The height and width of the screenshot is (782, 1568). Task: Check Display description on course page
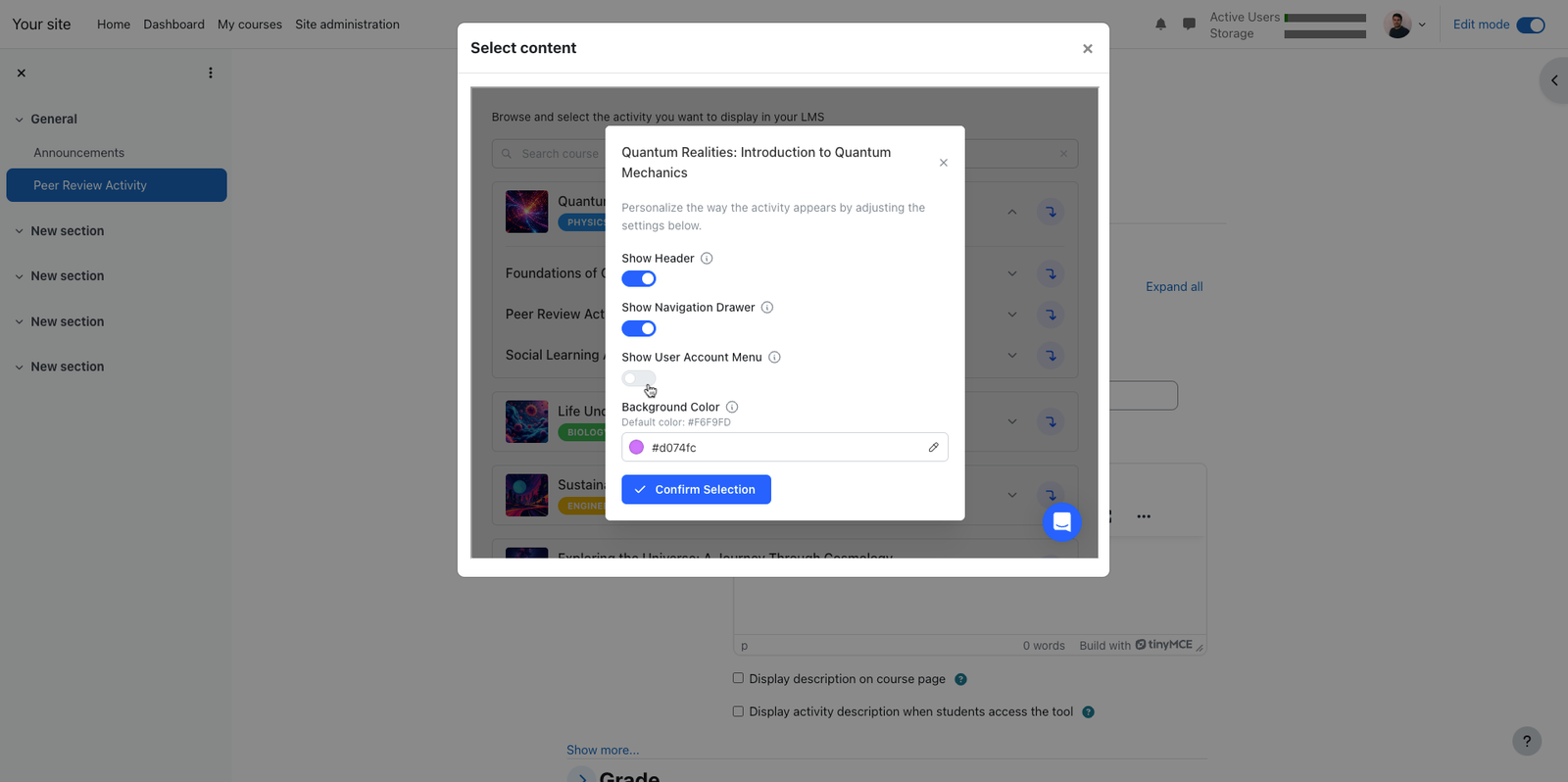(738, 678)
